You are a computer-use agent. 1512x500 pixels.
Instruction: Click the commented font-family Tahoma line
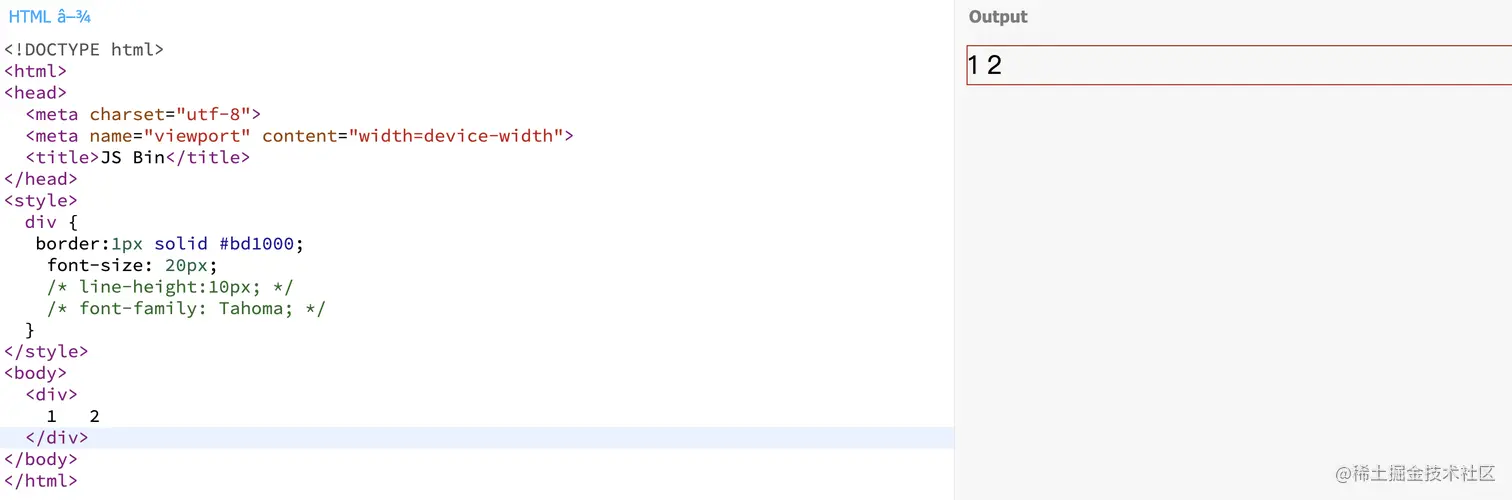coord(186,309)
